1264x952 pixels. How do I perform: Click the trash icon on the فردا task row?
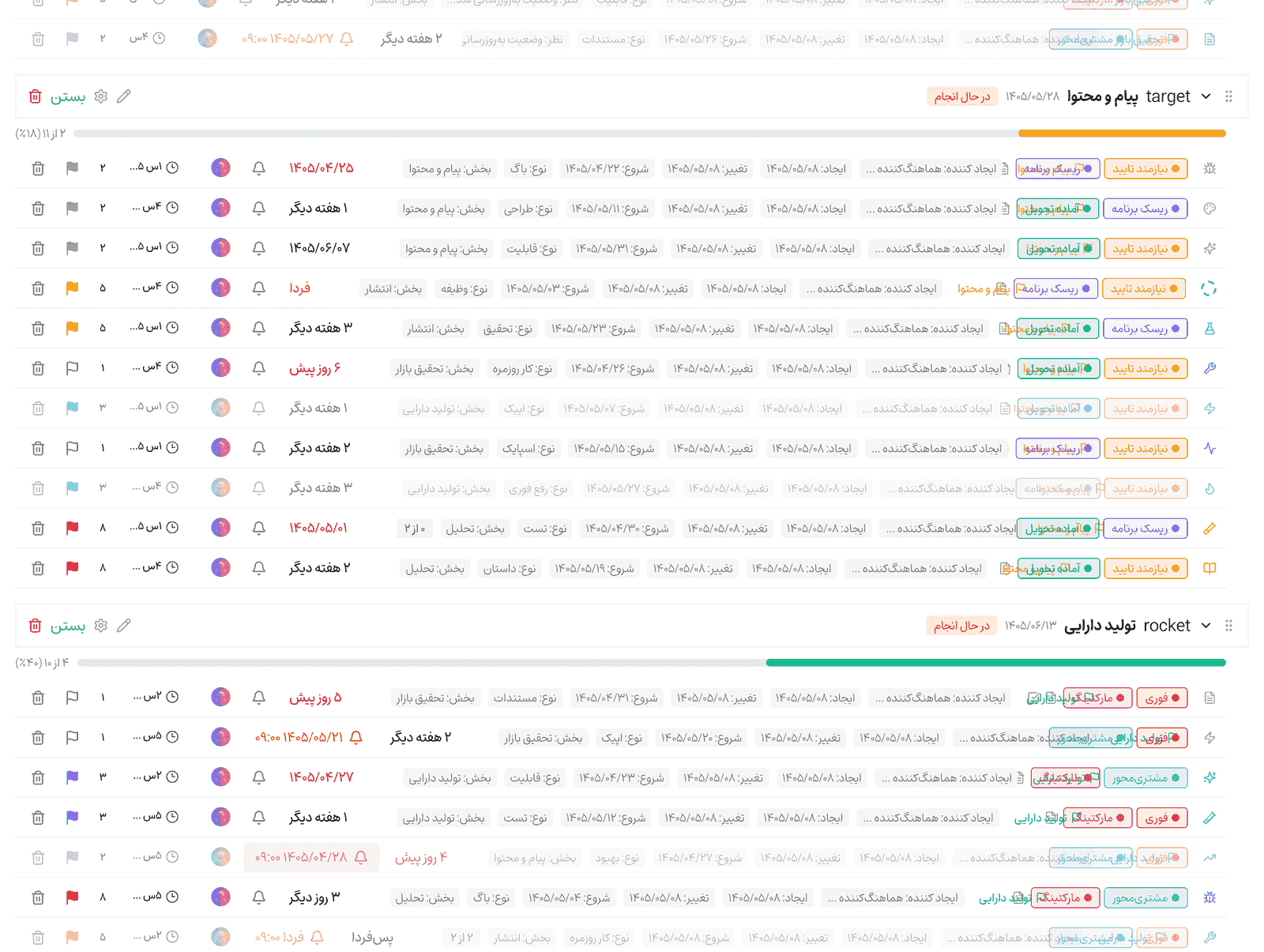coord(38,288)
